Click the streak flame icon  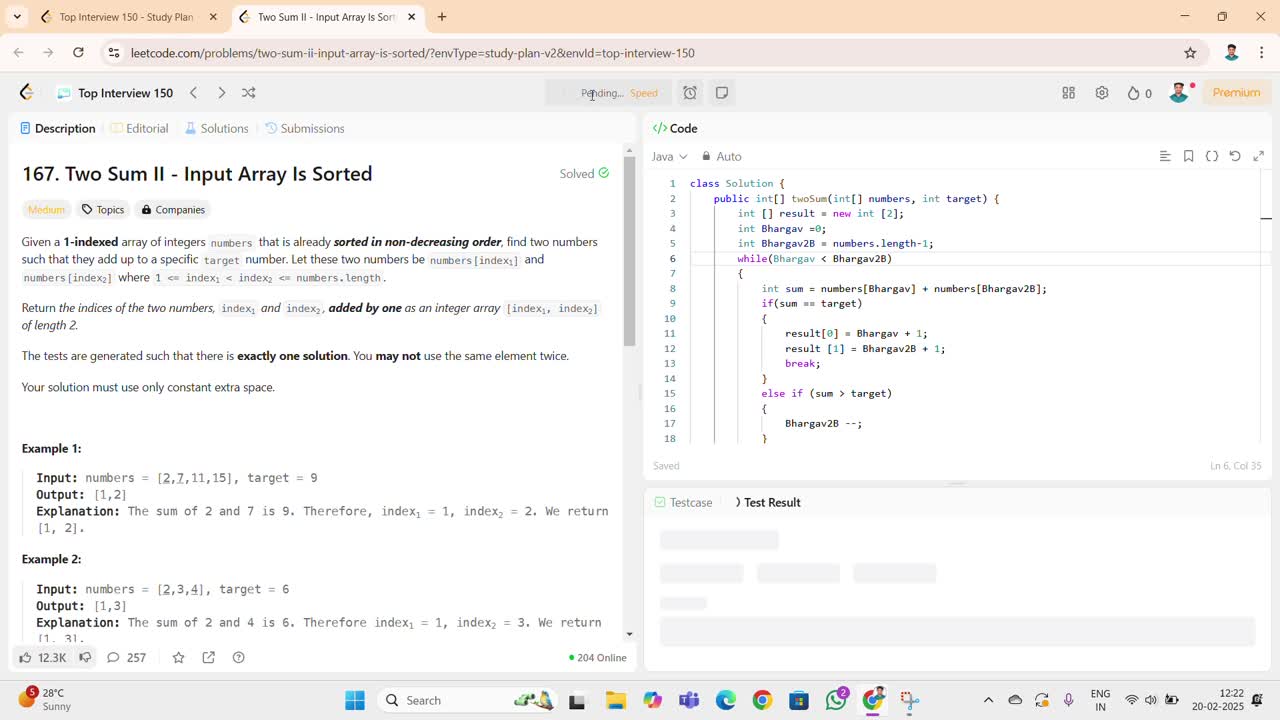(1134, 93)
